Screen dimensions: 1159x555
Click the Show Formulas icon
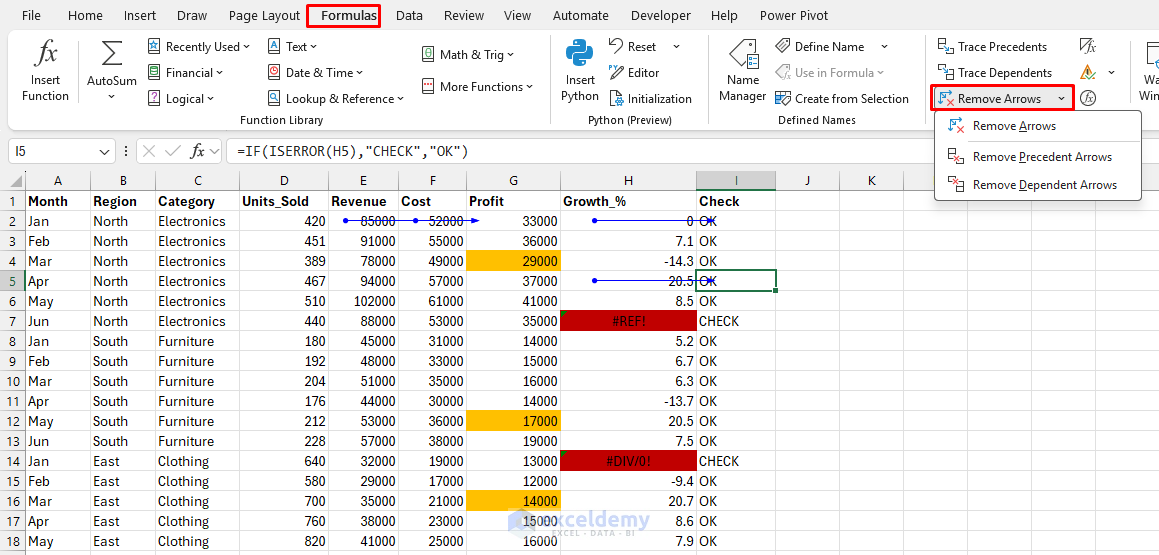(1087, 47)
